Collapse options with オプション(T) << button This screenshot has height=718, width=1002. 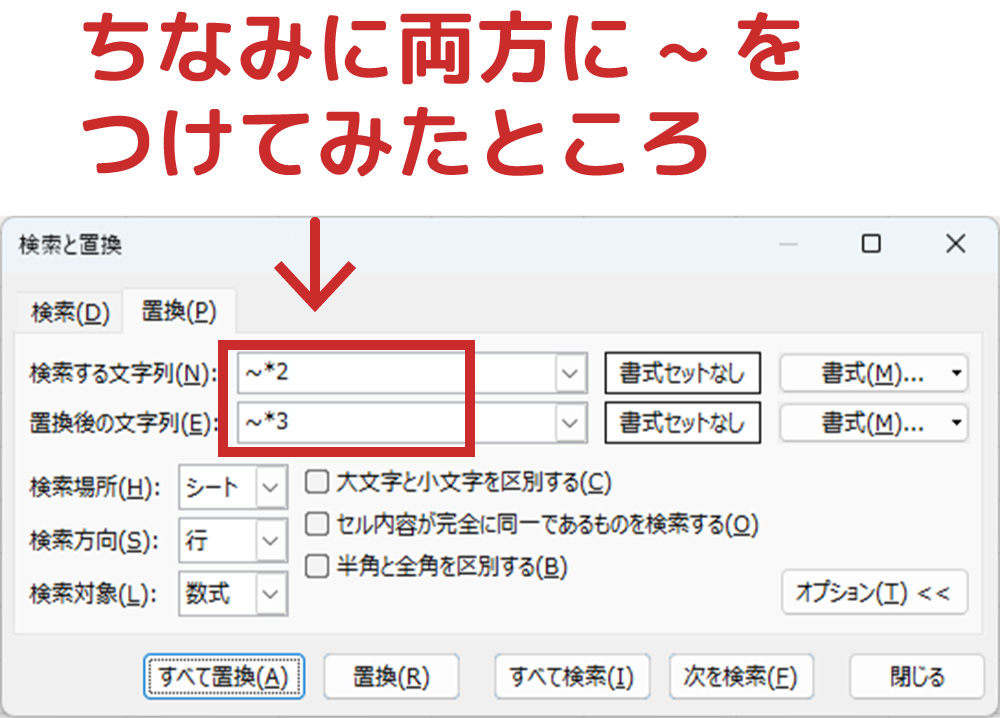(874, 593)
